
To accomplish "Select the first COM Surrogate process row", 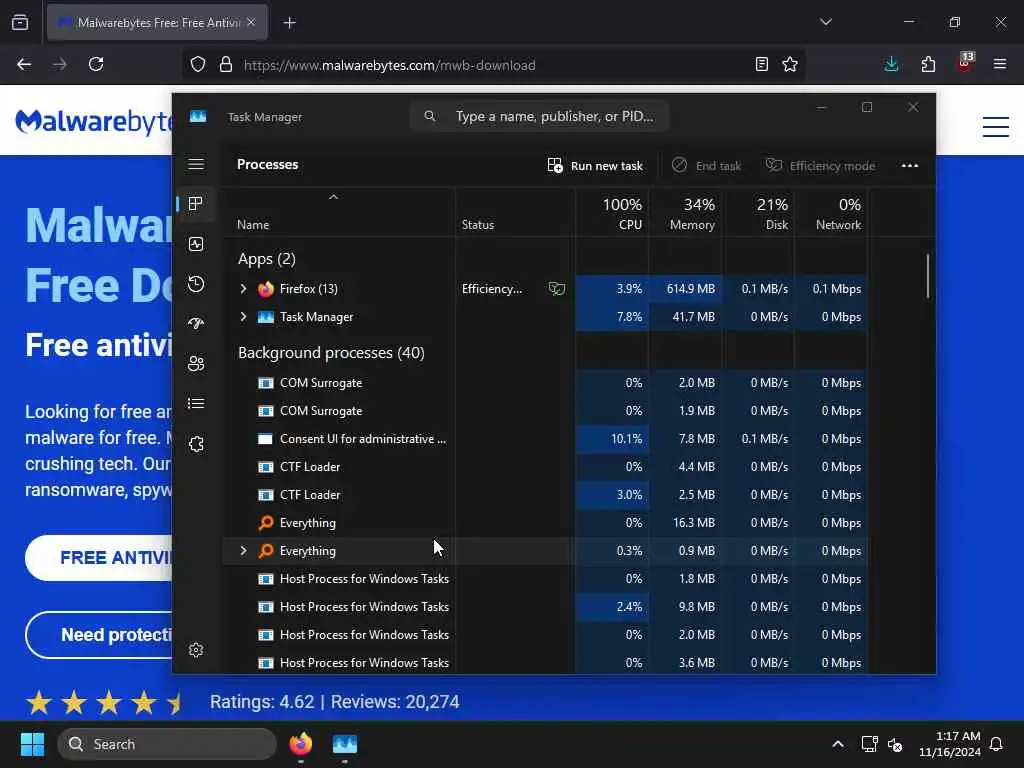I will pos(545,383).
